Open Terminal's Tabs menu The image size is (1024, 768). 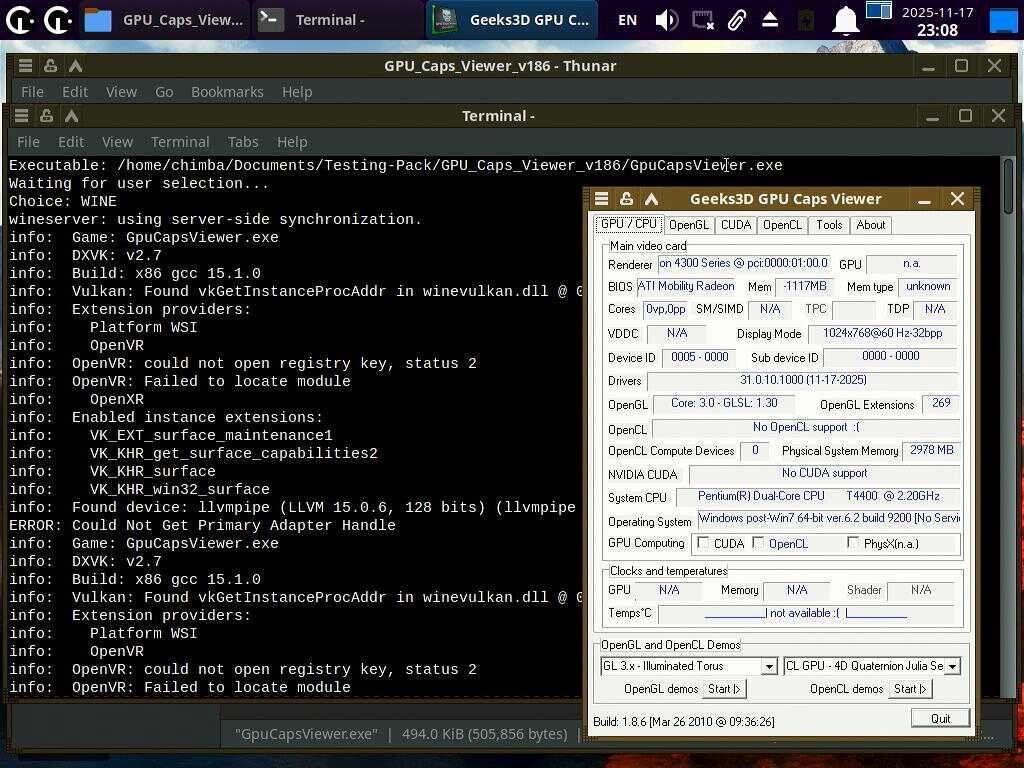[x=243, y=142]
